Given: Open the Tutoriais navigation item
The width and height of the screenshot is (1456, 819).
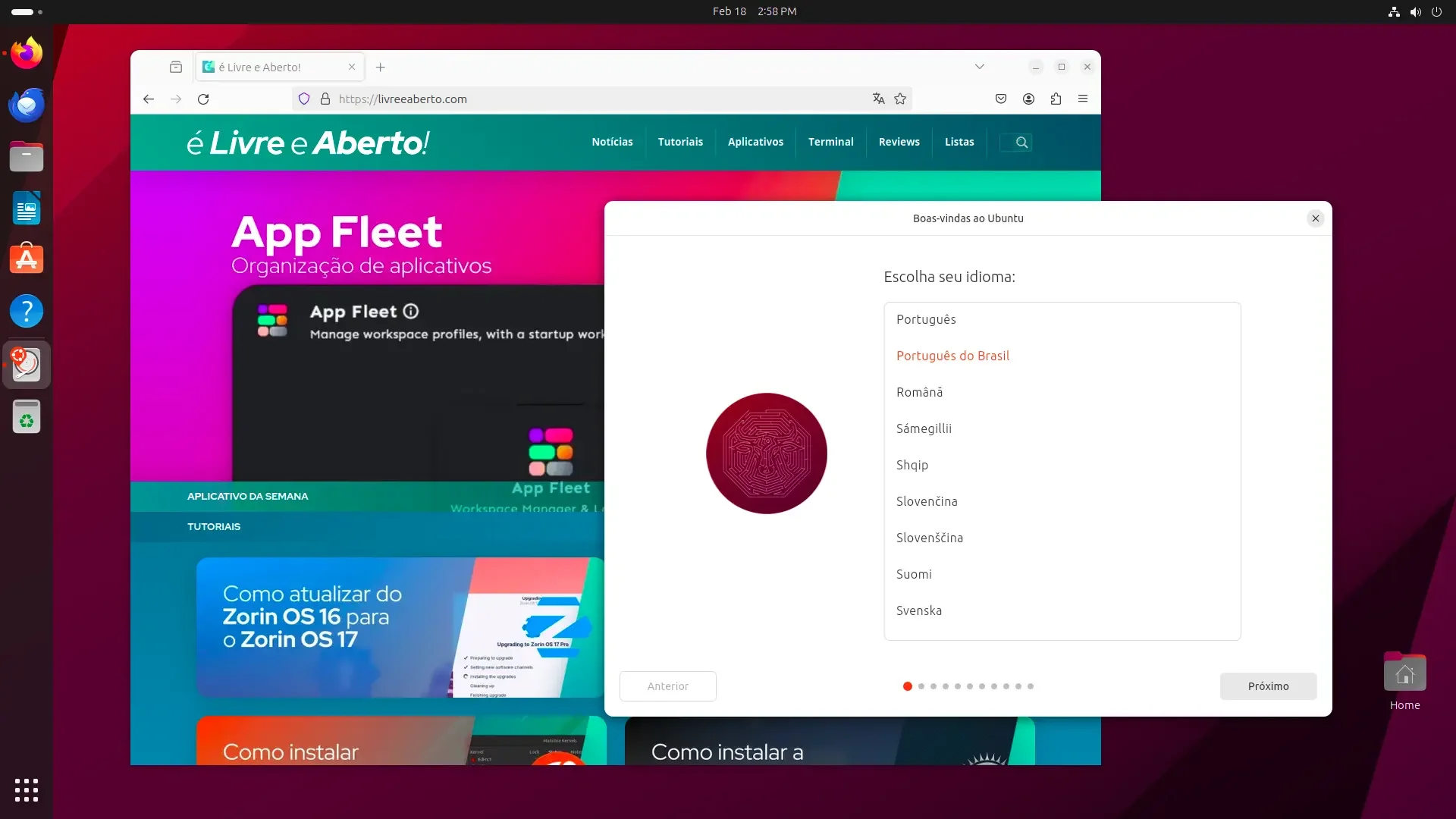Looking at the screenshot, I should [x=680, y=142].
